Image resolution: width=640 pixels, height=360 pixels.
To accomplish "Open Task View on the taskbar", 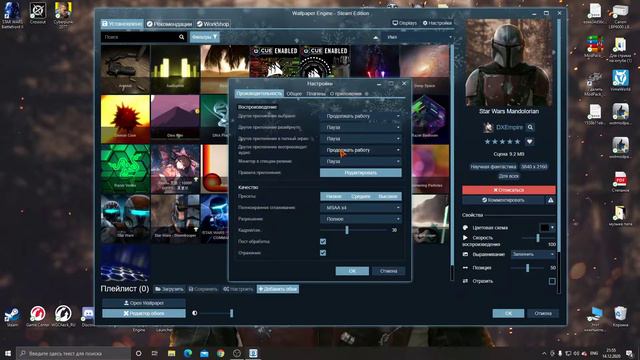I will pos(155,353).
